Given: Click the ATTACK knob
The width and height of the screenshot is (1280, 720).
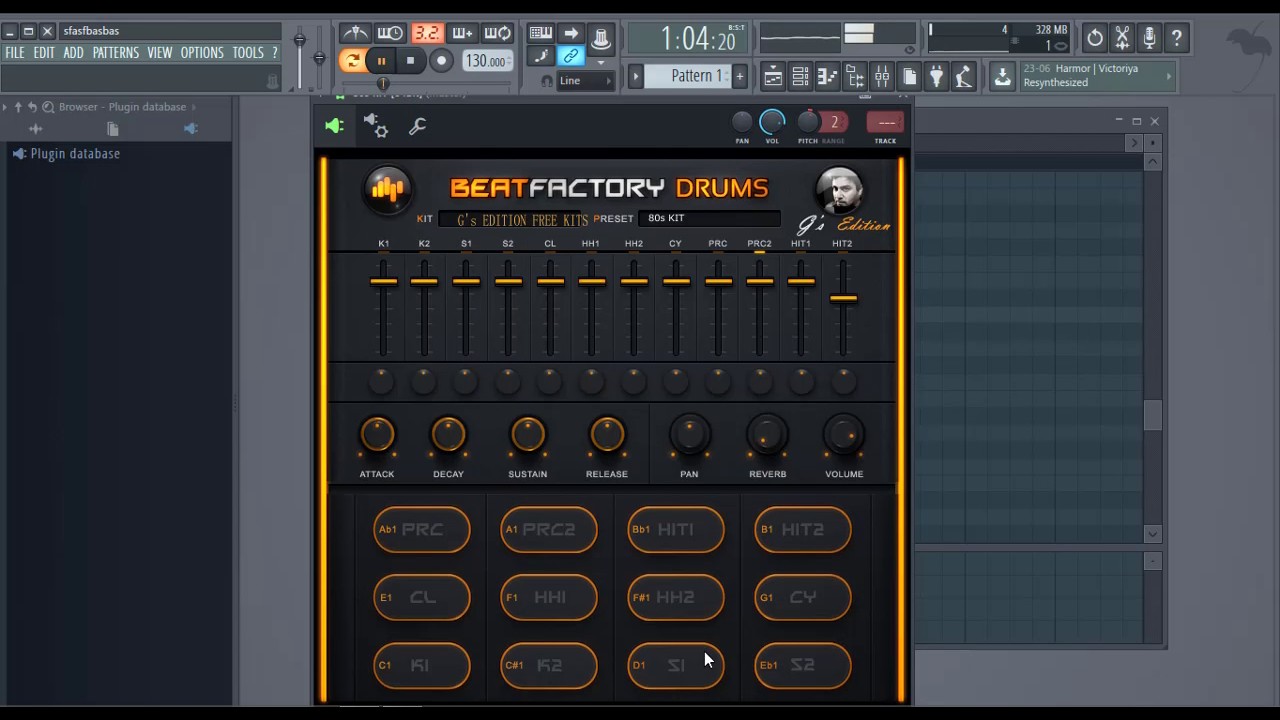Looking at the screenshot, I should pos(377,435).
